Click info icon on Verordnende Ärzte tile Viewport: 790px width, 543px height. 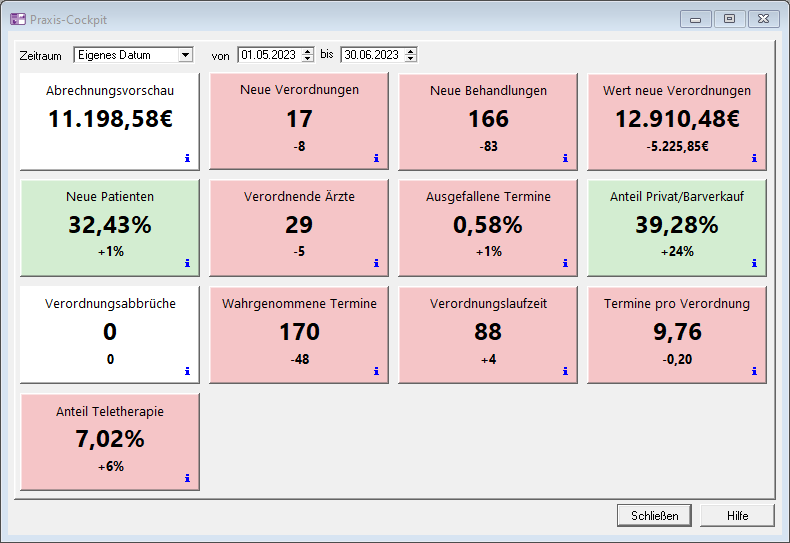[x=376, y=264]
